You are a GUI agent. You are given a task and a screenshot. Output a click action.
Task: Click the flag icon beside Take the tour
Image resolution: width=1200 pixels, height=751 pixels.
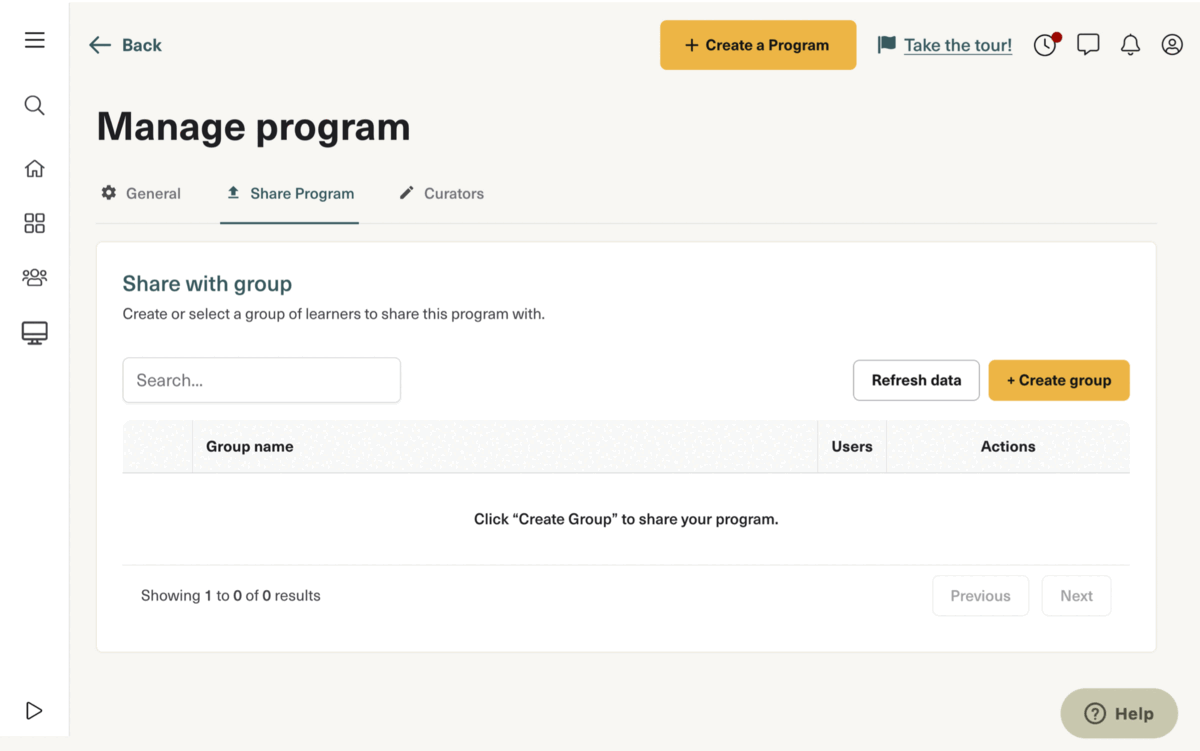click(885, 44)
